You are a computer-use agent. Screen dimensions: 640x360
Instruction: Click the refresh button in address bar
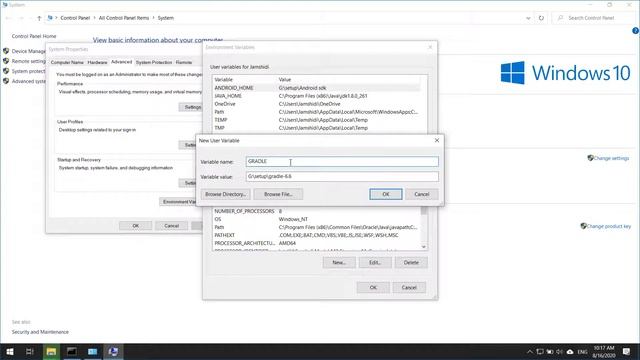[x=541, y=18]
